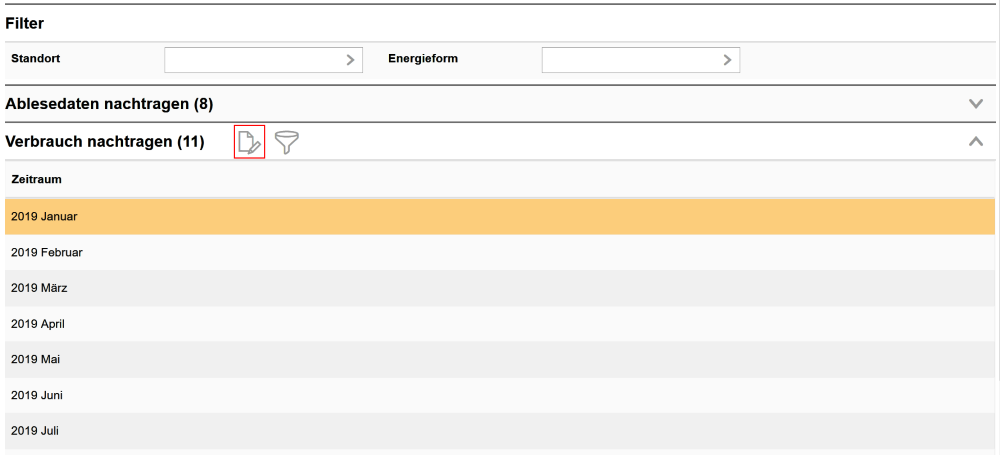The image size is (1000, 455).
Task: Click the Verbrauch nachtragen (11) heading
Action: click(105, 142)
